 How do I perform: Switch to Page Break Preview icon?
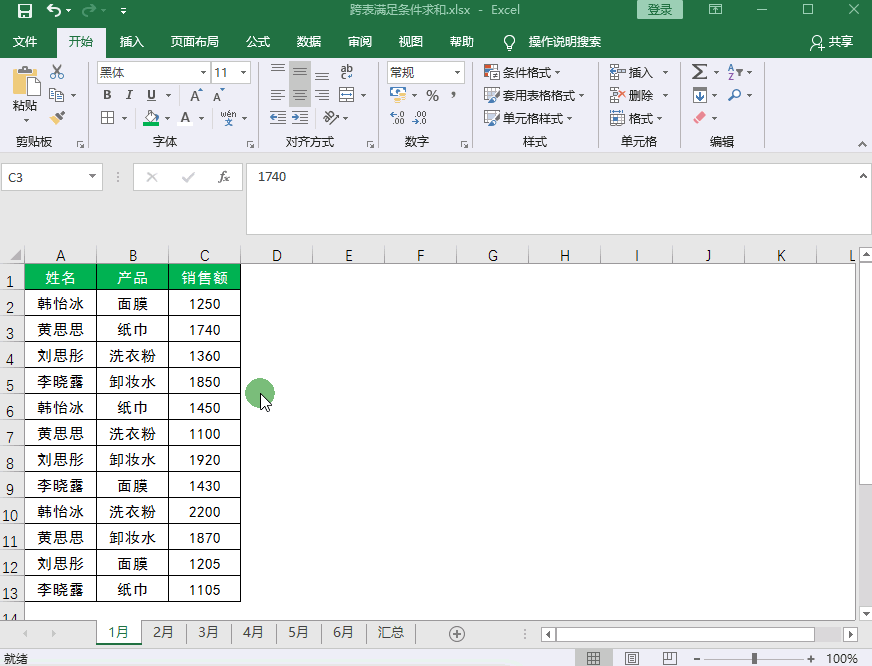(670, 658)
